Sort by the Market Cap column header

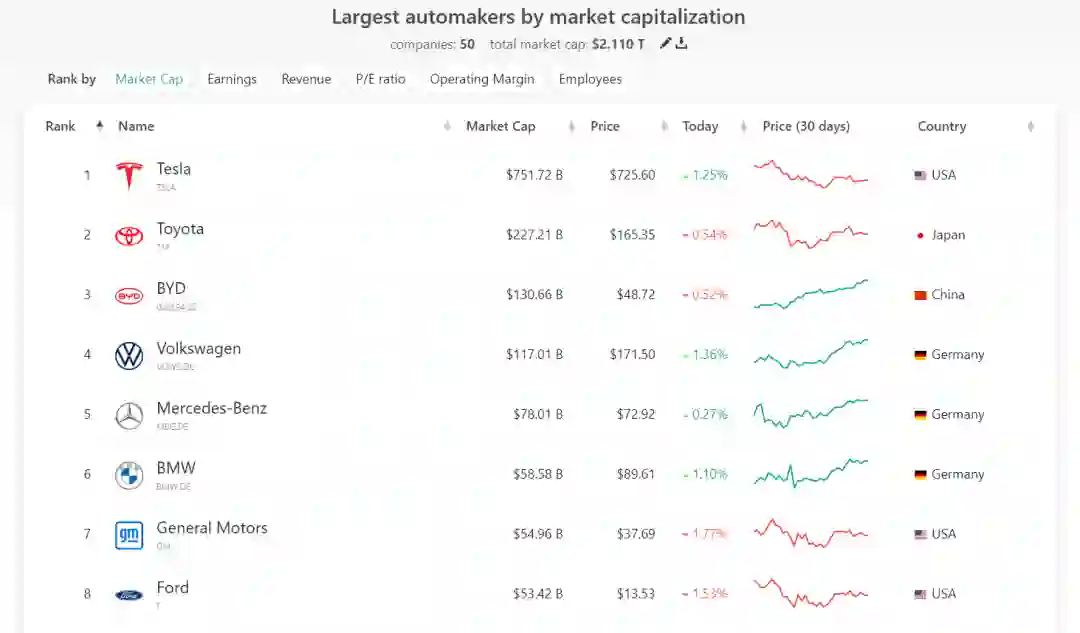click(501, 126)
